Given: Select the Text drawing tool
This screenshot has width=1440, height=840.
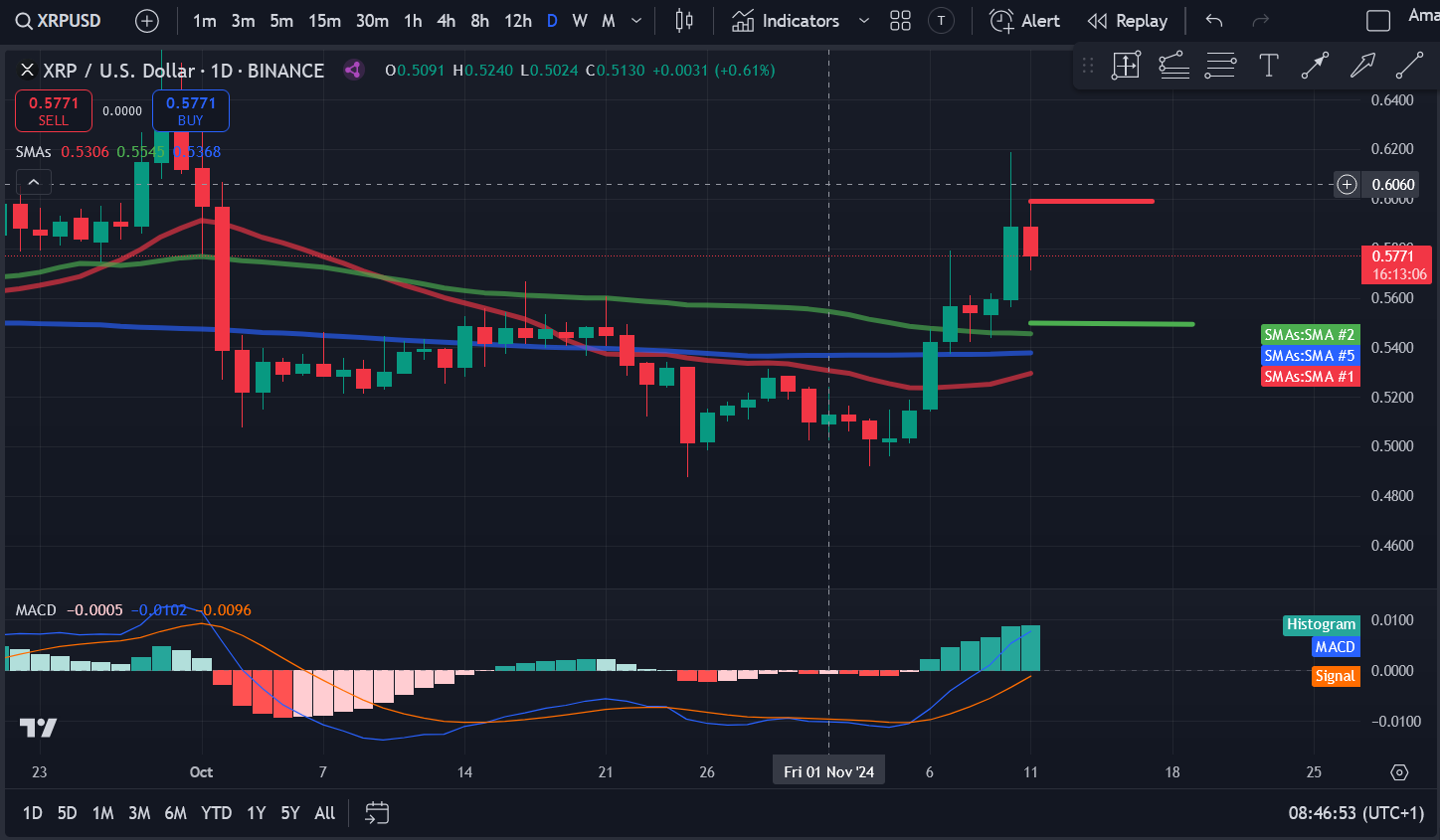Looking at the screenshot, I should 1269,66.
